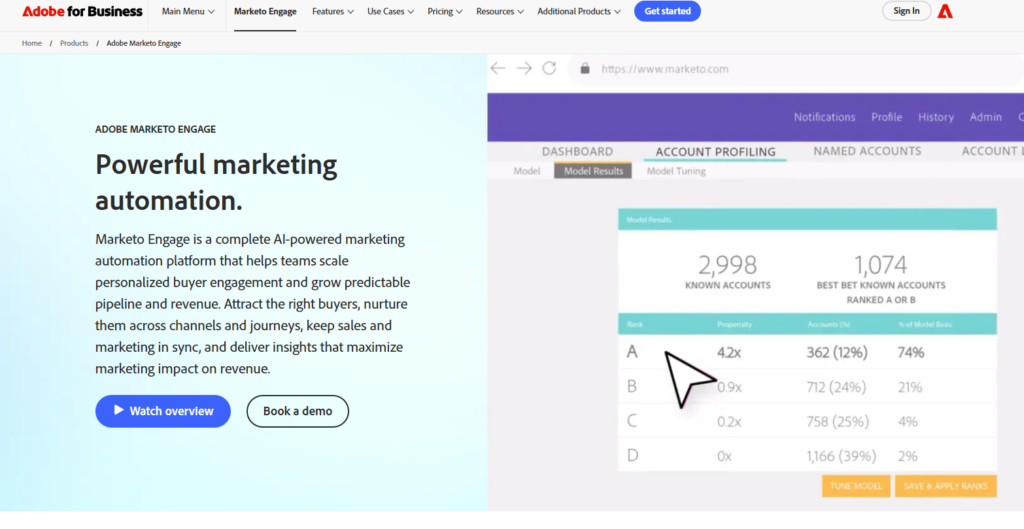The height and width of the screenshot is (529, 1024).
Task: Click the Adobe for Business logo
Action: tap(82, 11)
